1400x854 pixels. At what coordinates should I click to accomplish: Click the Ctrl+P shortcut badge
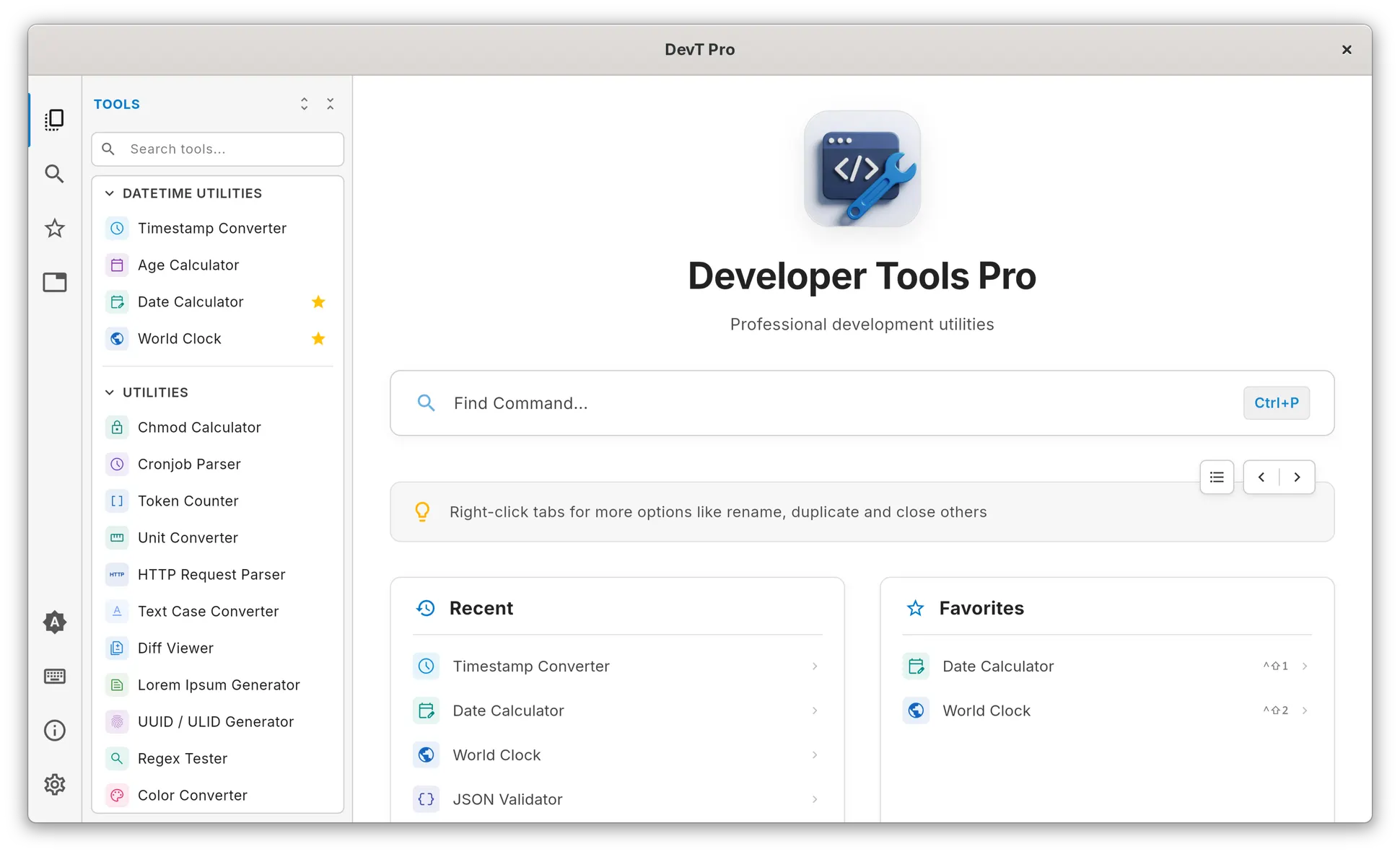[1276, 403]
